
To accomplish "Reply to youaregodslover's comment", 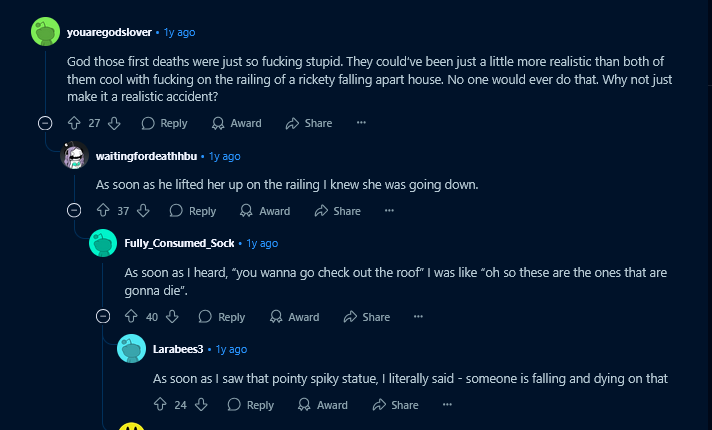I will (164, 124).
